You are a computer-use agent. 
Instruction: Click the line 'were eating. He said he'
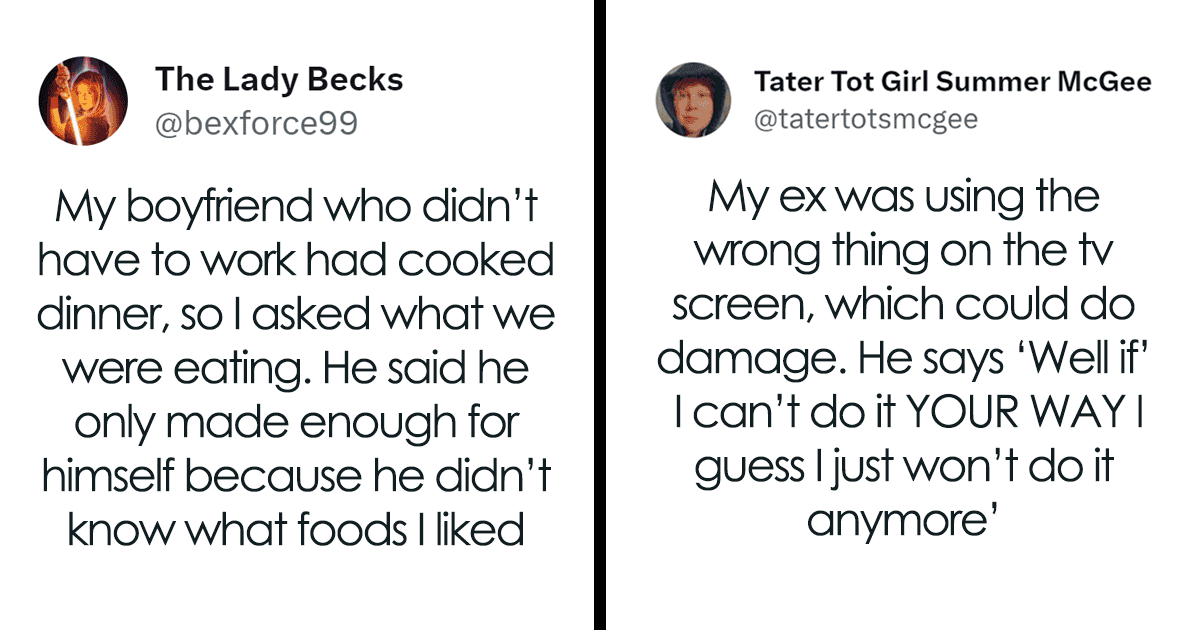[296, 371]
